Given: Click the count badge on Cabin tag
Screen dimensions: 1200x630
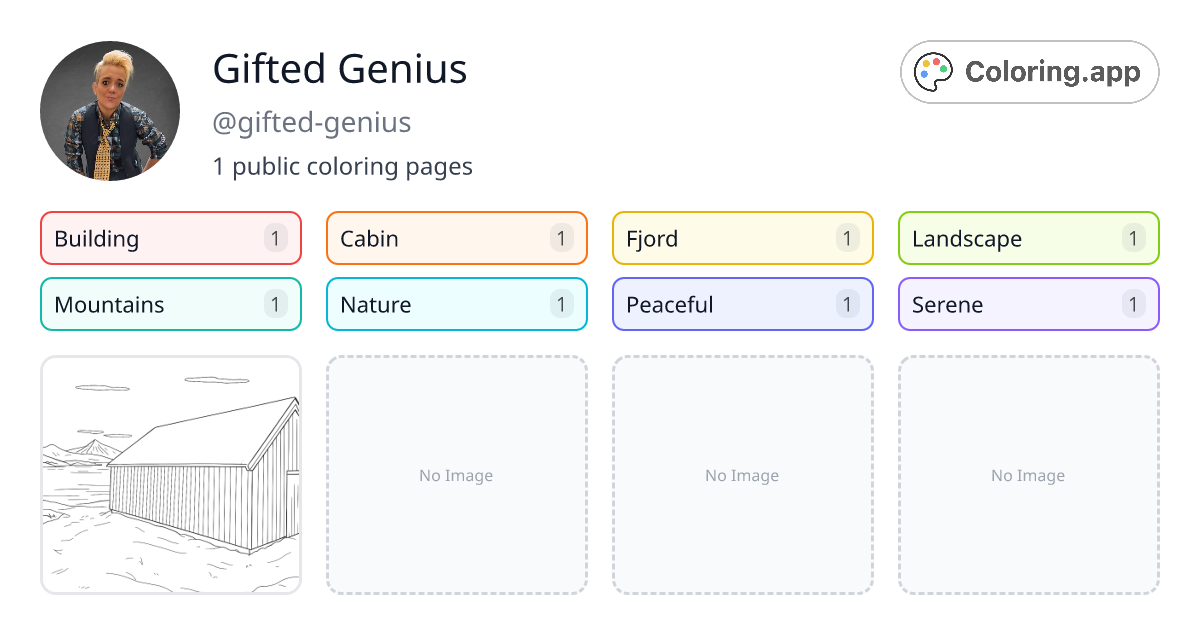Looking at the screenshot, I should 561,238.
